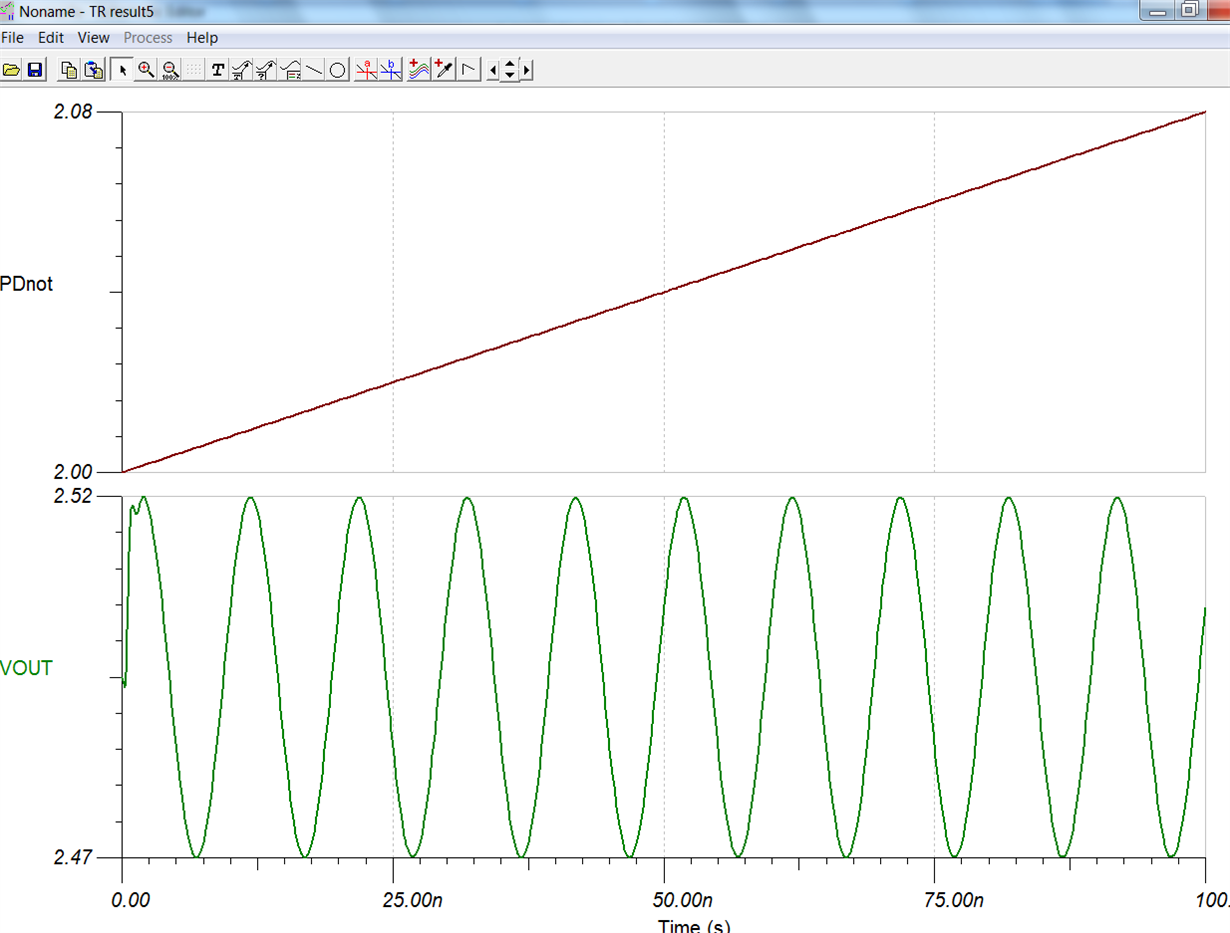Click the flag marker icon
Screen dimensions: 1230x933
[x=468, y=70]
